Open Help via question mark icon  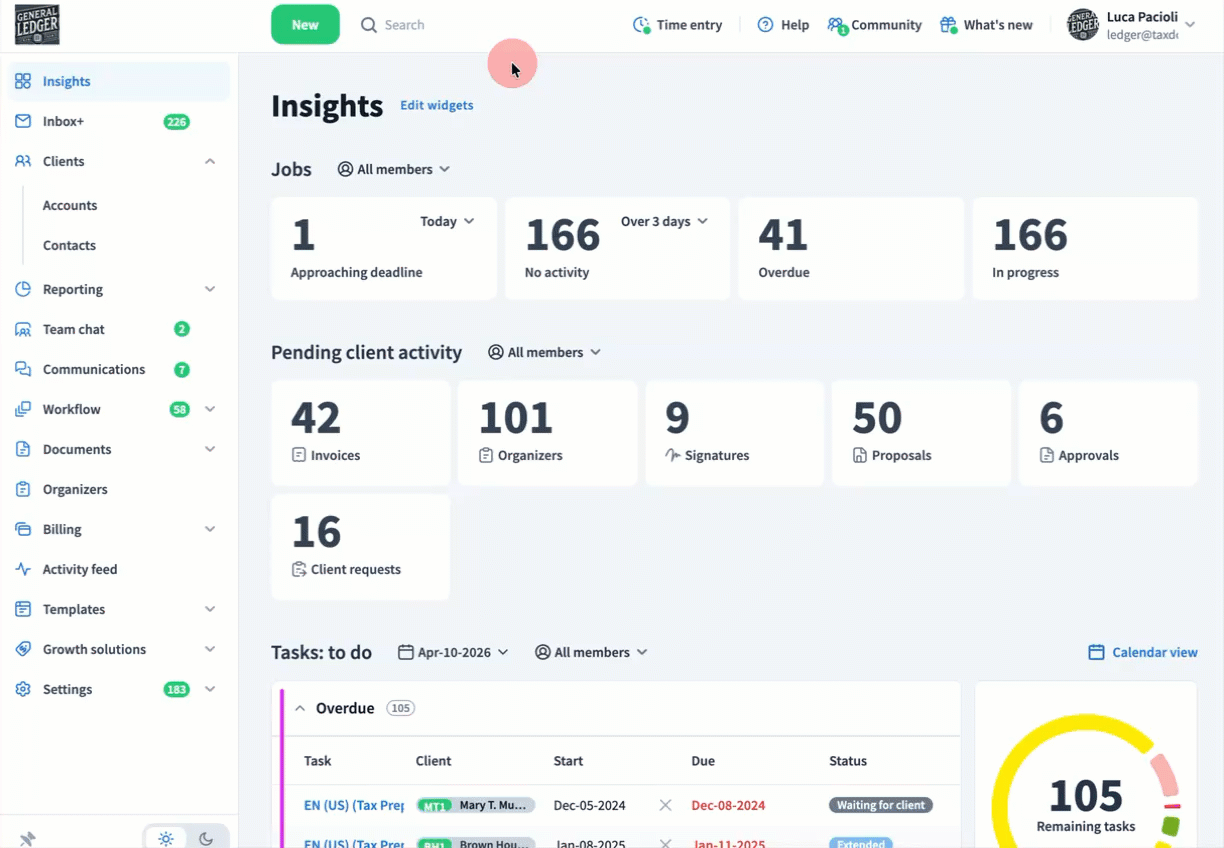[x=765, y=25]
